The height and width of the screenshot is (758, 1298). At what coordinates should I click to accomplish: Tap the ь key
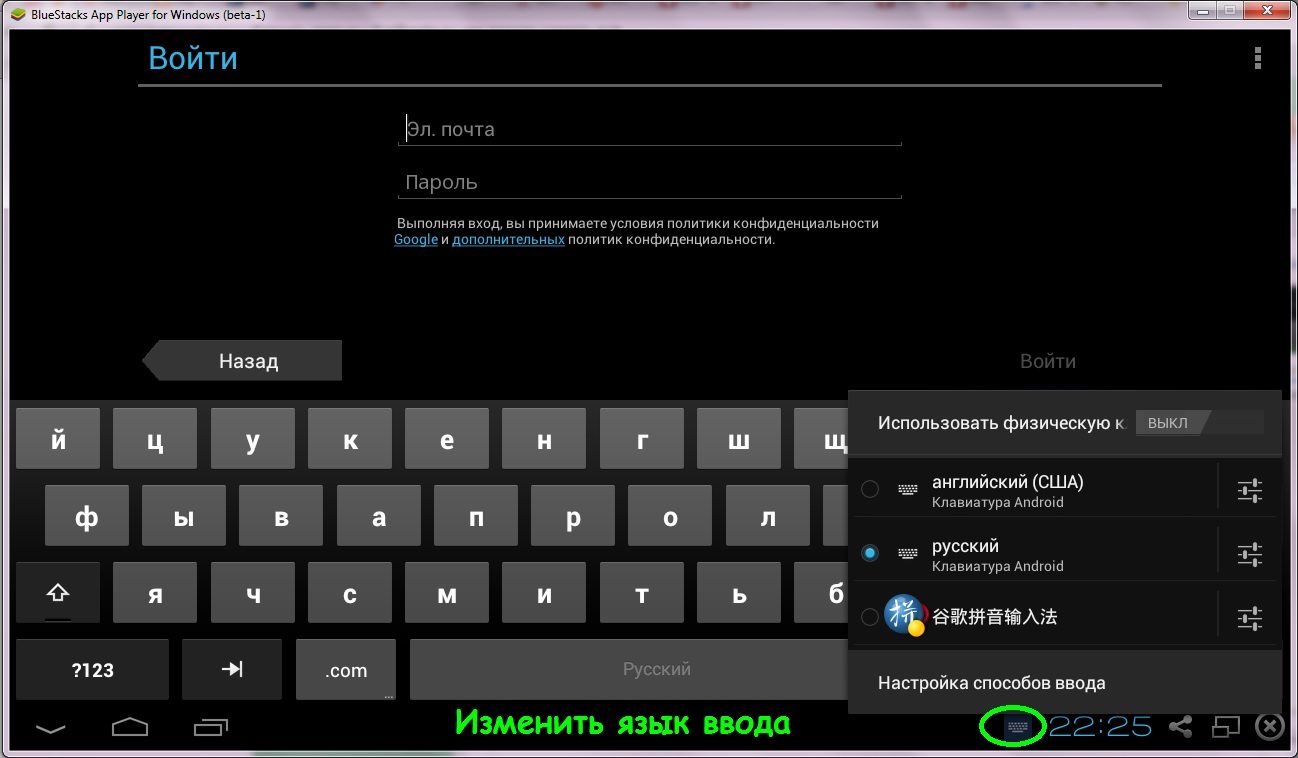(738, 593)
